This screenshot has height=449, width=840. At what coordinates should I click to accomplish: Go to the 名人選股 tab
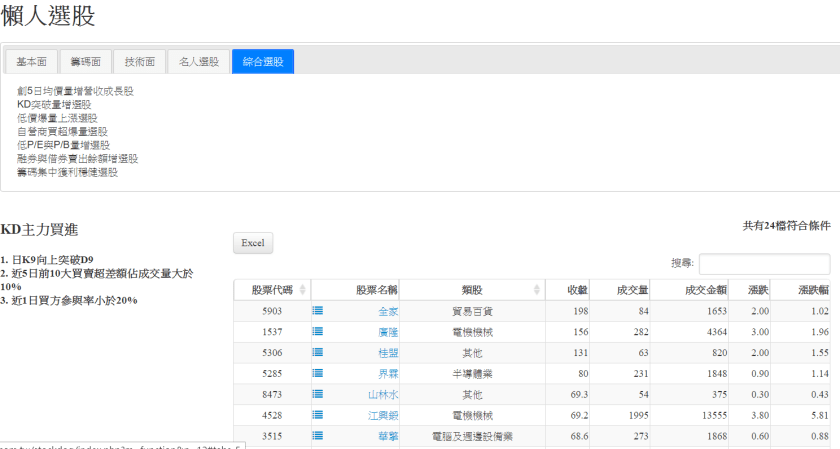pos(198,62)
